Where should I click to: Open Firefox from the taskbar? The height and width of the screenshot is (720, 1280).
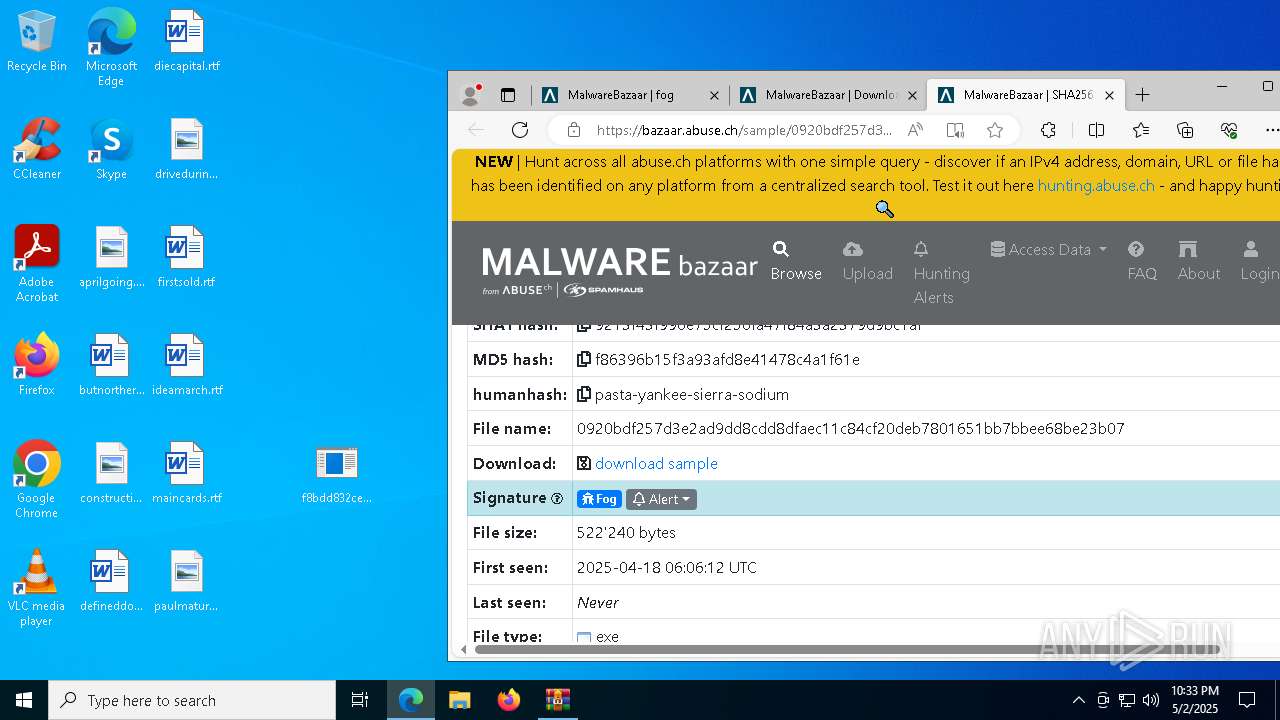point(508,700)
